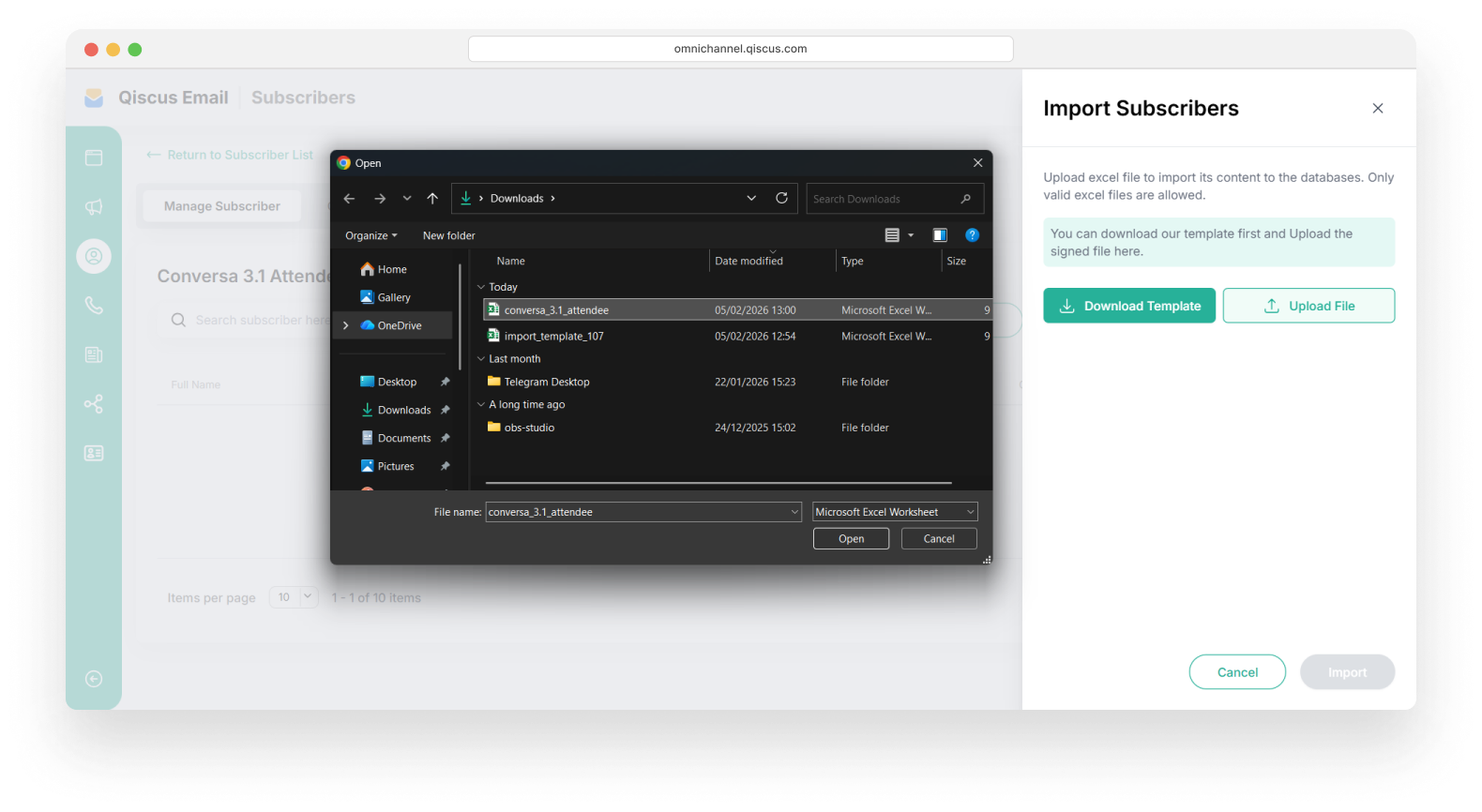
Task: Click New folder in the toolbar
Action: (x=448, y=235)
